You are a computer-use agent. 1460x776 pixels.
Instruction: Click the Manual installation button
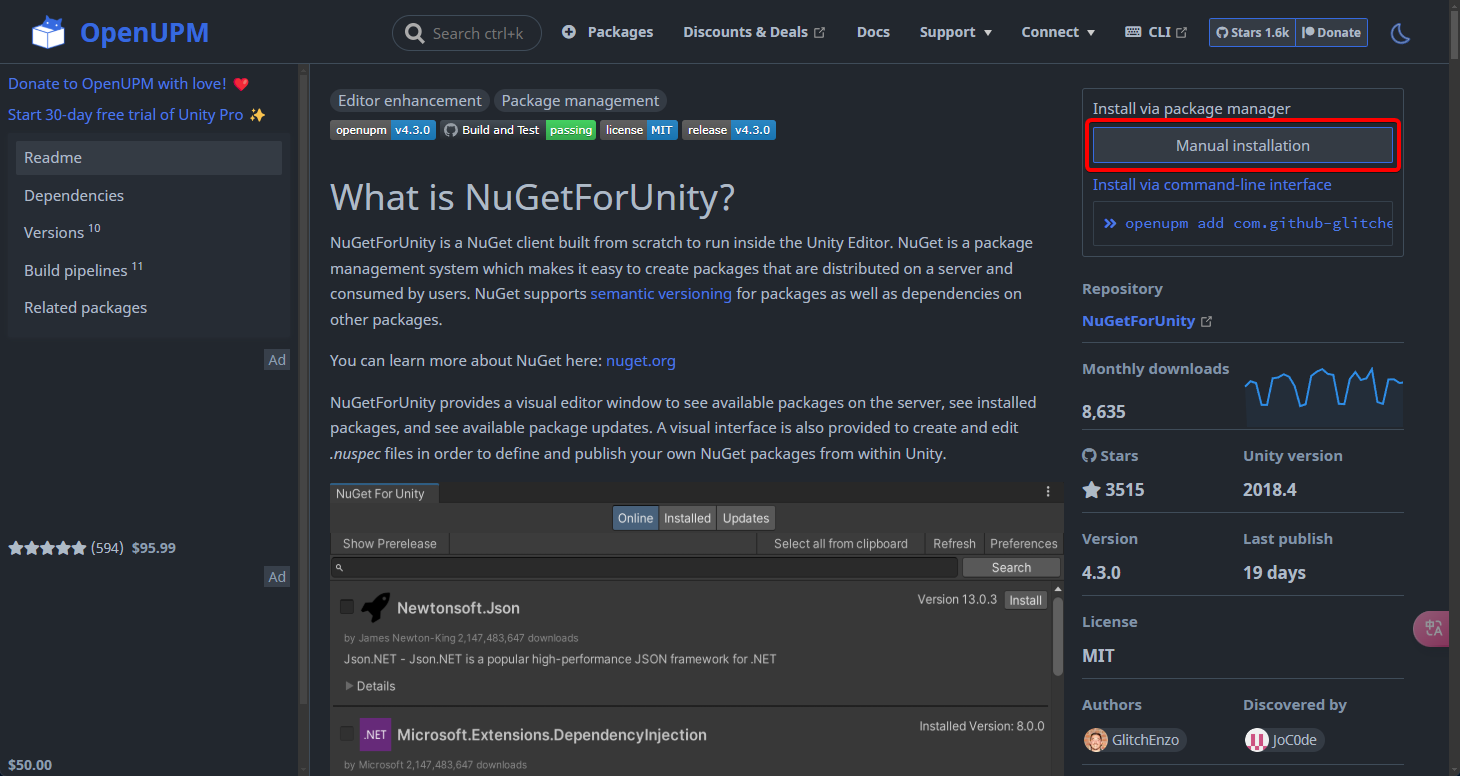(x=1242, y=145)
